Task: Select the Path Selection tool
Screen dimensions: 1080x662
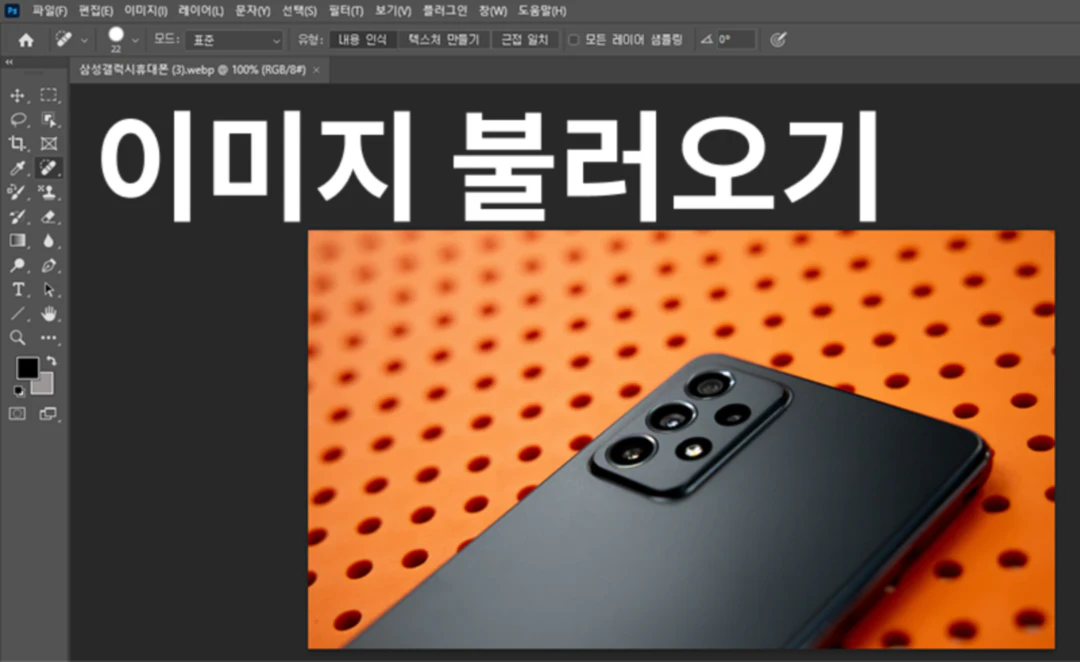Action: (48, 289)
